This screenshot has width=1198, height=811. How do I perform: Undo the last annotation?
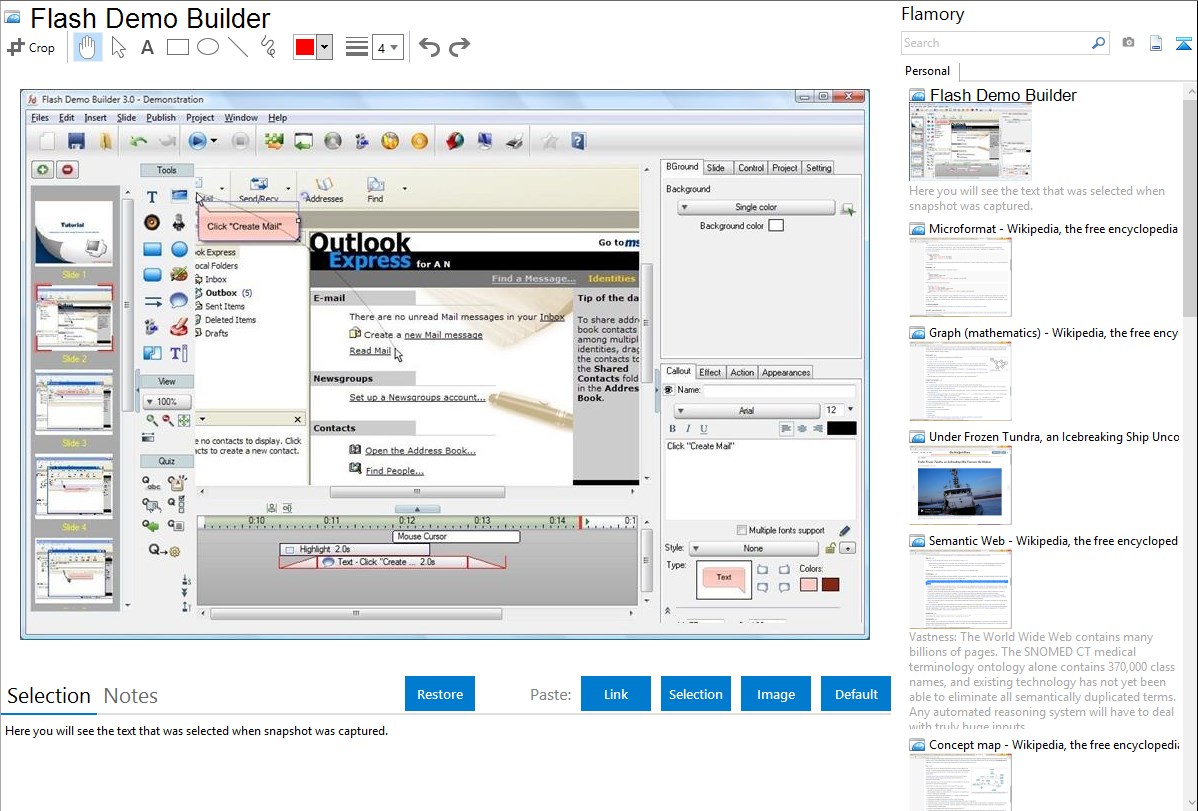[x=429, y=47]
